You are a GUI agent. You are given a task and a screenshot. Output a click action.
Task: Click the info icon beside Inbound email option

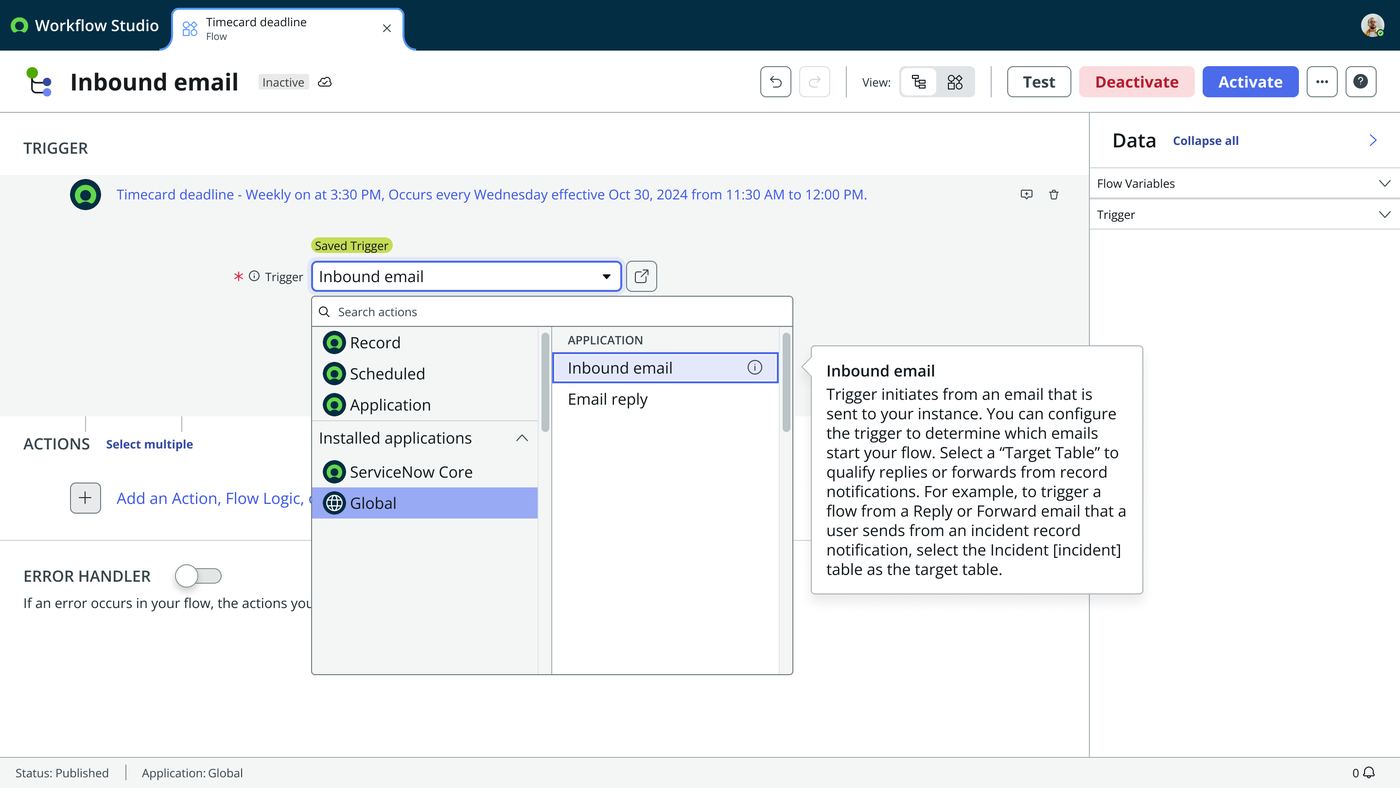point(755,368)
